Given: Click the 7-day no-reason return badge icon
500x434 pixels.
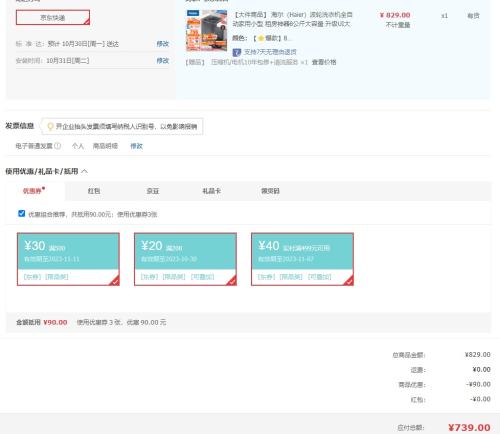Looking at the screenshot, I should pos(237,52).
